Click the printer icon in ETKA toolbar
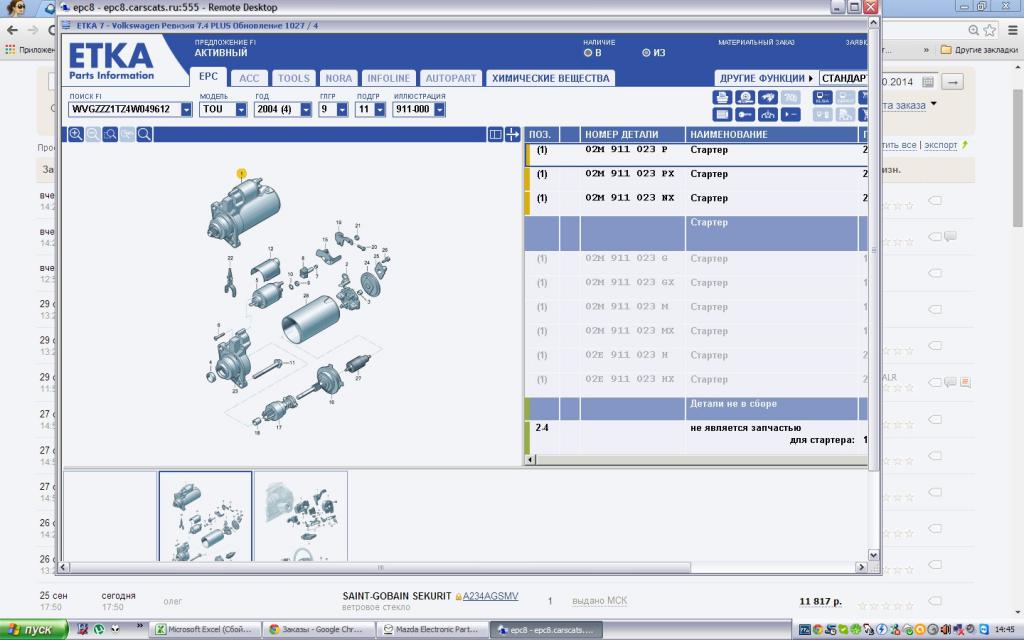Screen dimensions: 1024x640 click(x=722, y=97)
